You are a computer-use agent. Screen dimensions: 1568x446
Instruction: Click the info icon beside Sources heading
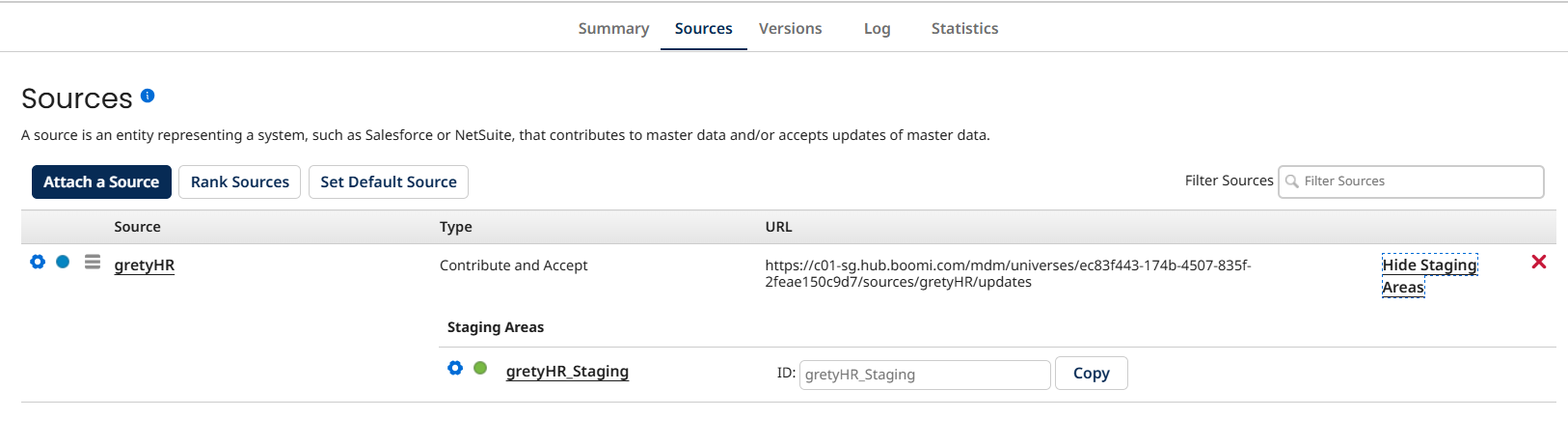click(x=148, y=96)
